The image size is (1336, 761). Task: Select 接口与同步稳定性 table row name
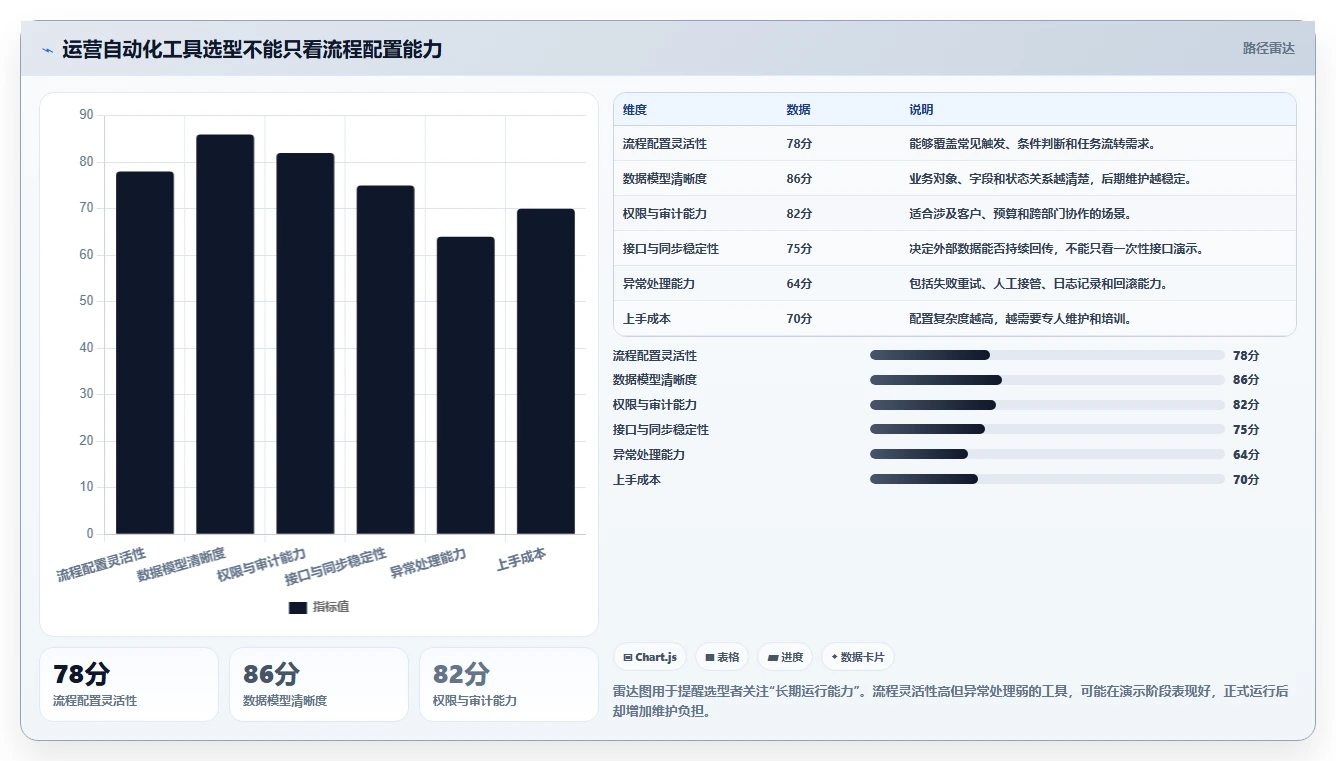pos(671,249)
